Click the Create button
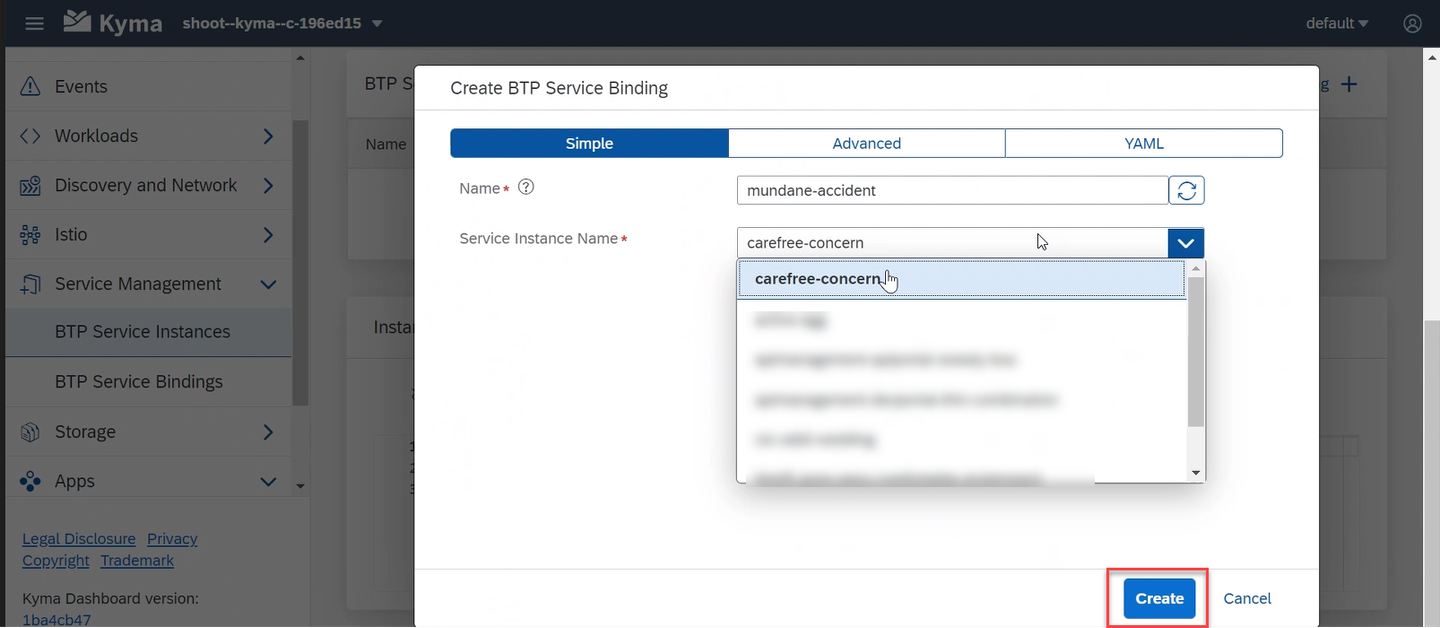This screenshot has width=1440, height=628. 1159,598
